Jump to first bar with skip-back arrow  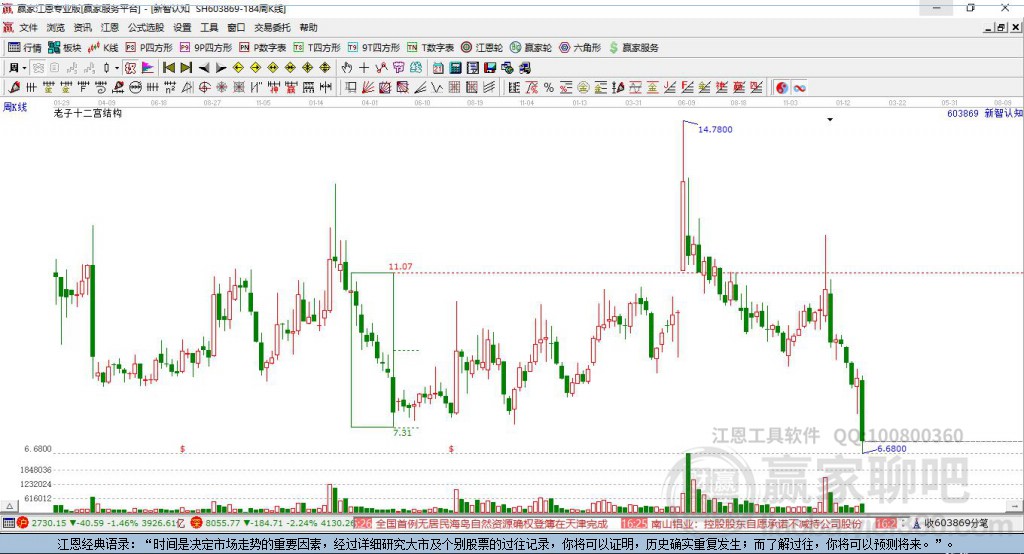[168, 68]
